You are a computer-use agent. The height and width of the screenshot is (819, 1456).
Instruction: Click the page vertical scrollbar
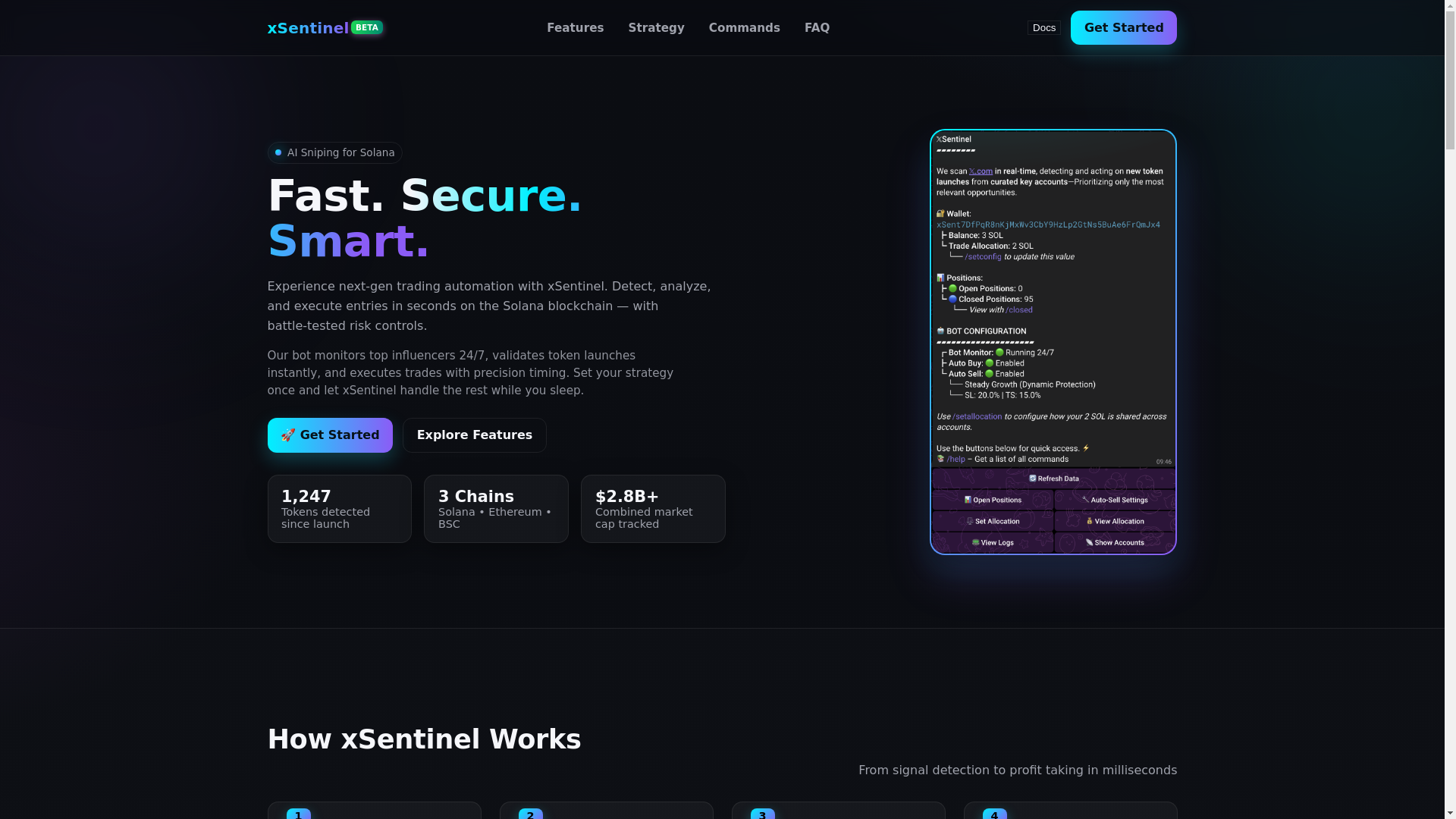(1450, 409)
